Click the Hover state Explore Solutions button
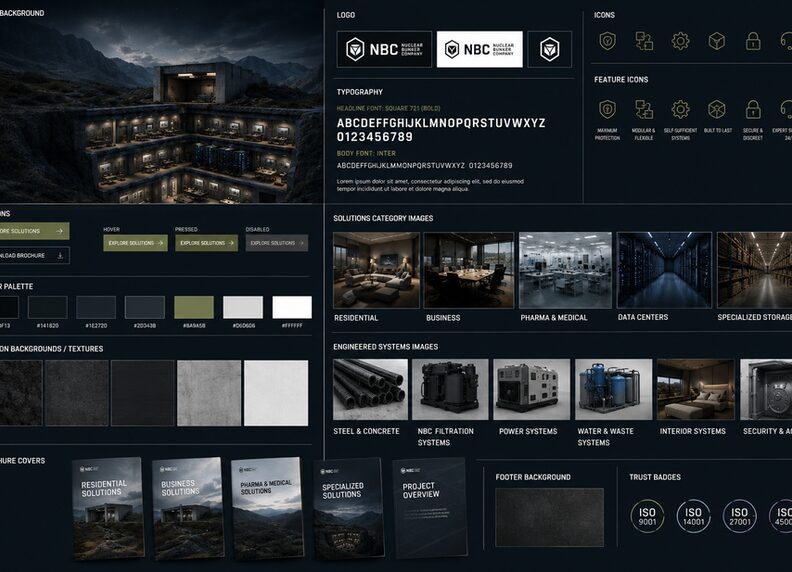The height and width of the screenshot is (572, 792). click(135, 243)
